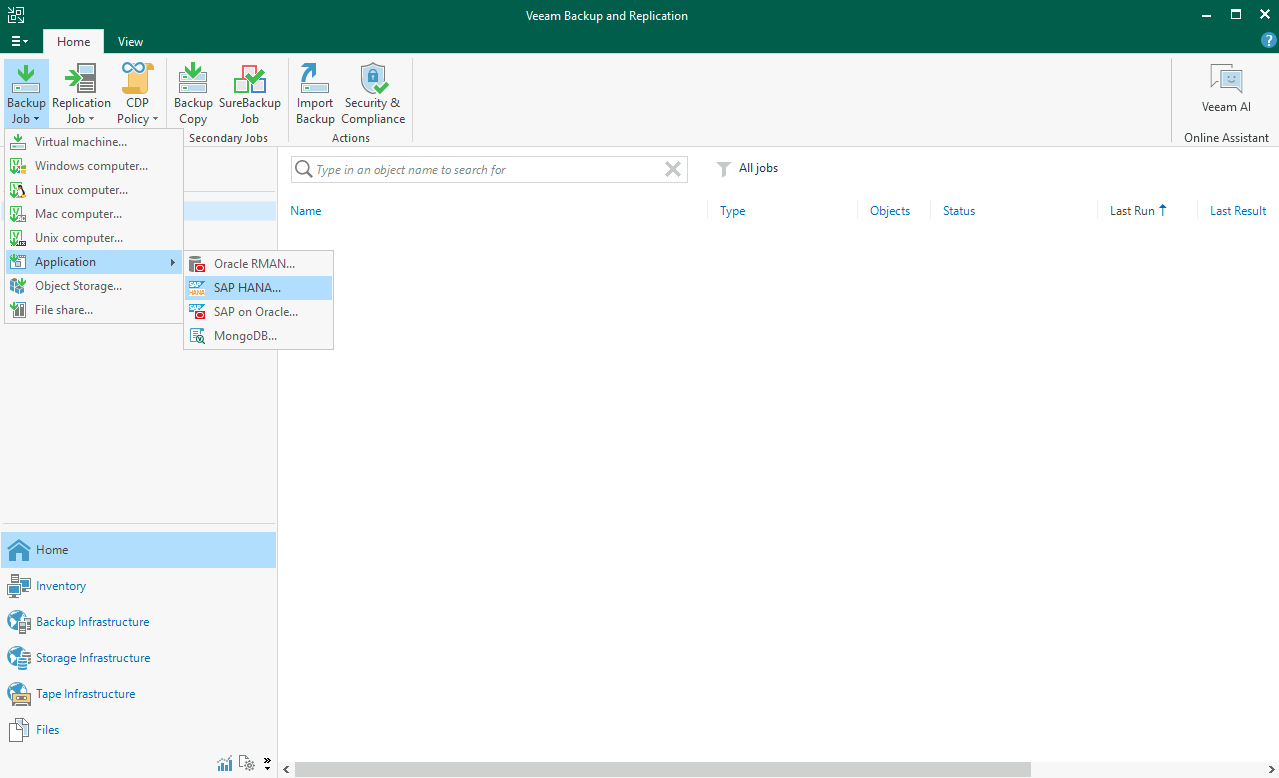Switch to the View ribbon tab
The height and width of the screenshot is (778, 1279).
pos(130,42)
